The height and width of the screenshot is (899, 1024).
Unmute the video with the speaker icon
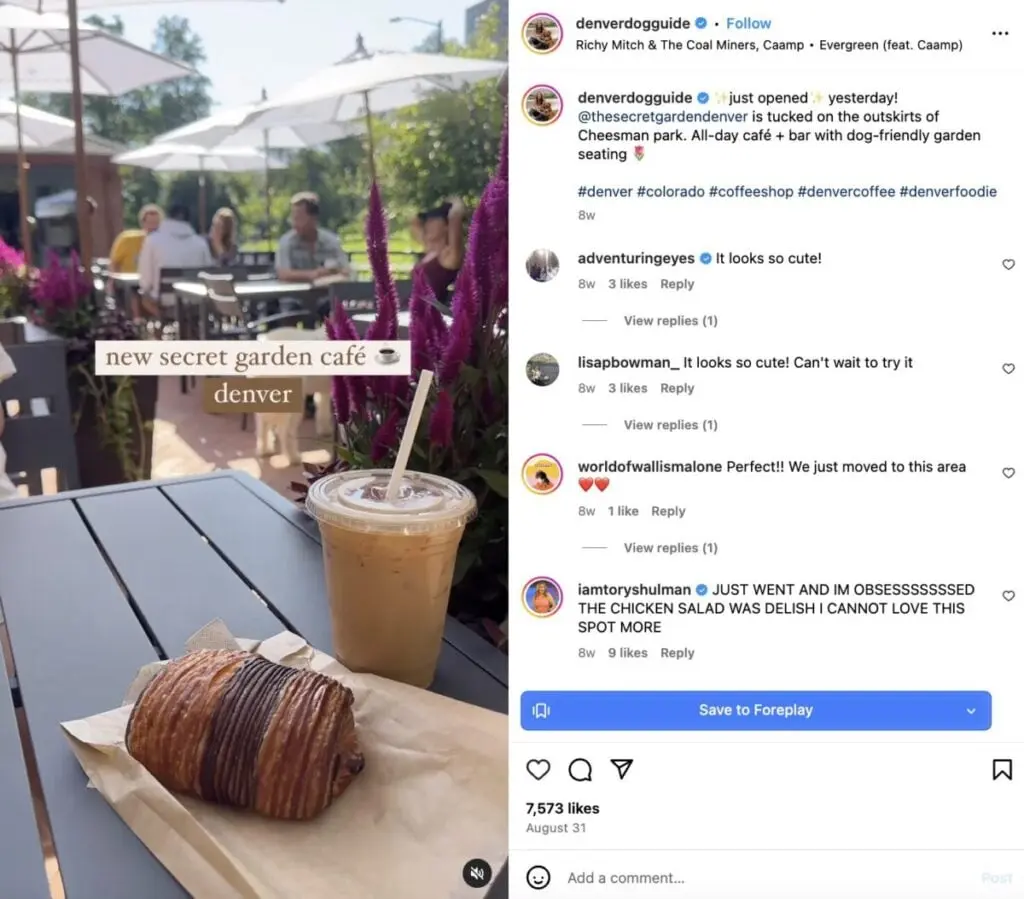pyautogui.click(x=477, y=873)
